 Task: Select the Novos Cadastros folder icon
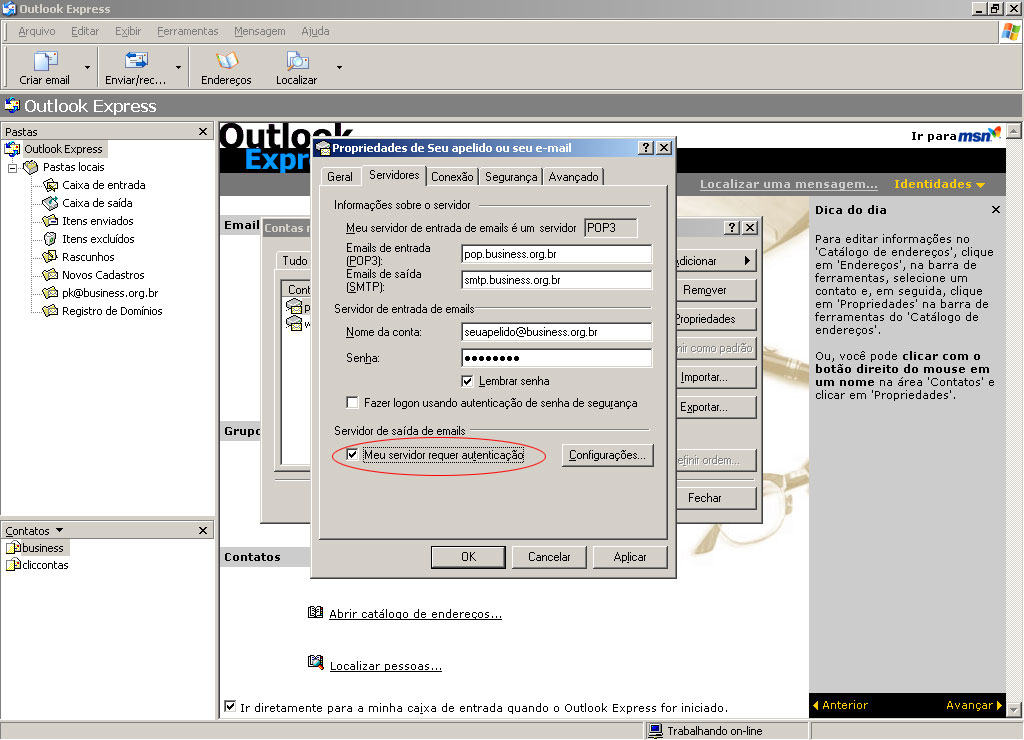tap(50, 275)
